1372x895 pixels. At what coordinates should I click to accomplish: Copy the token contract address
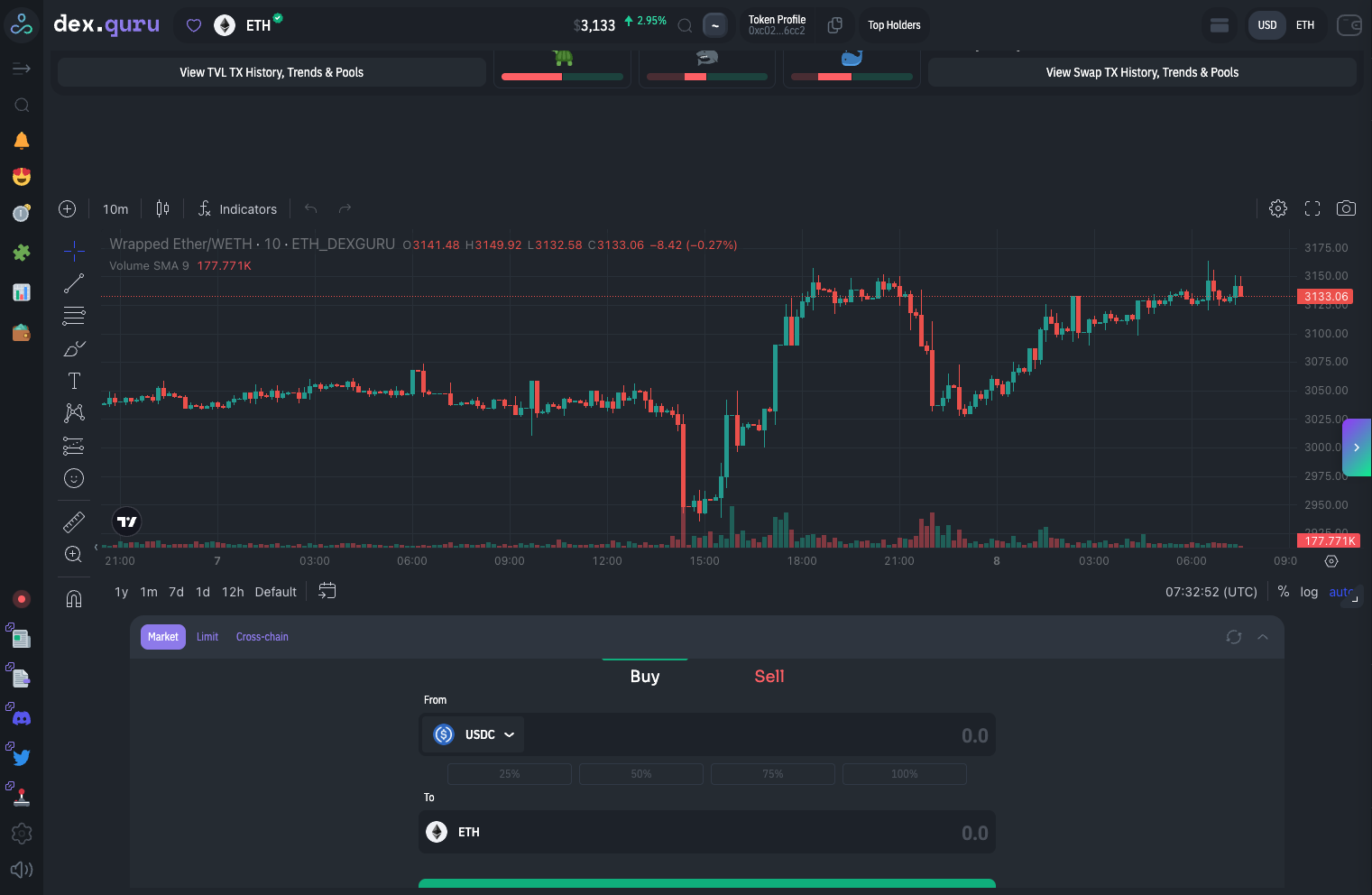tap(835, 25)
